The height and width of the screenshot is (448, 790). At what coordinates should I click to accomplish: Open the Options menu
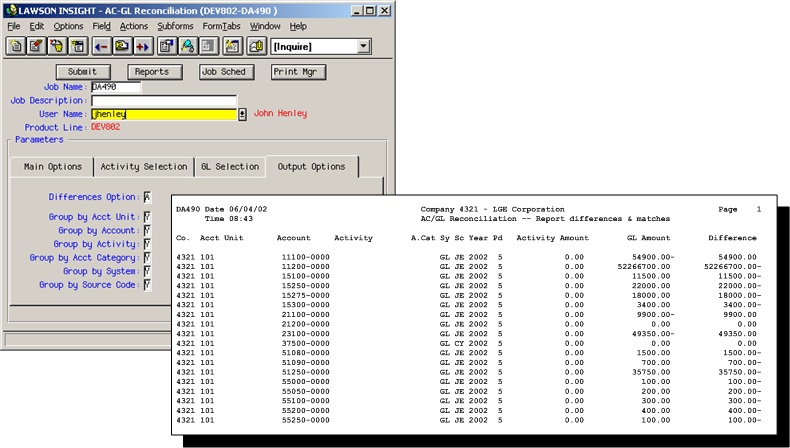[69, 26]
